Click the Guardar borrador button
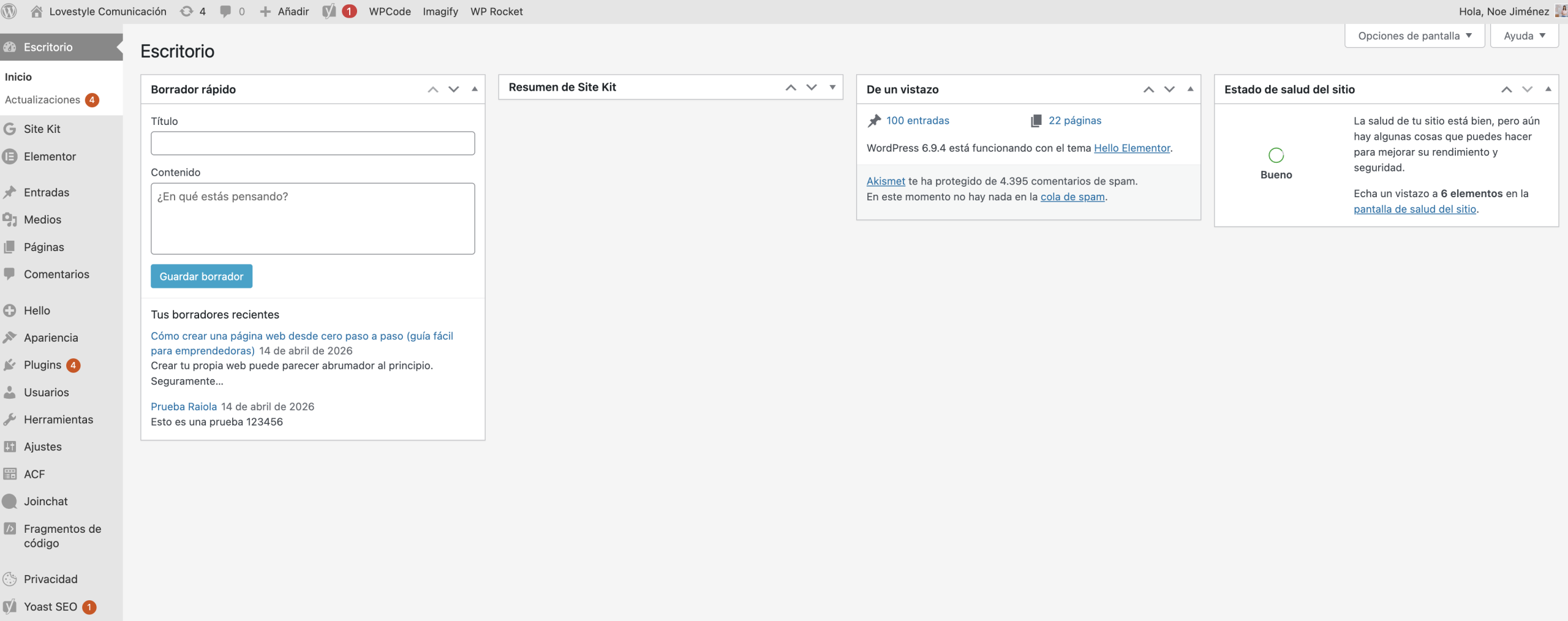The height and width of the screenshot is (621, 1568). [x=202, y=276]
